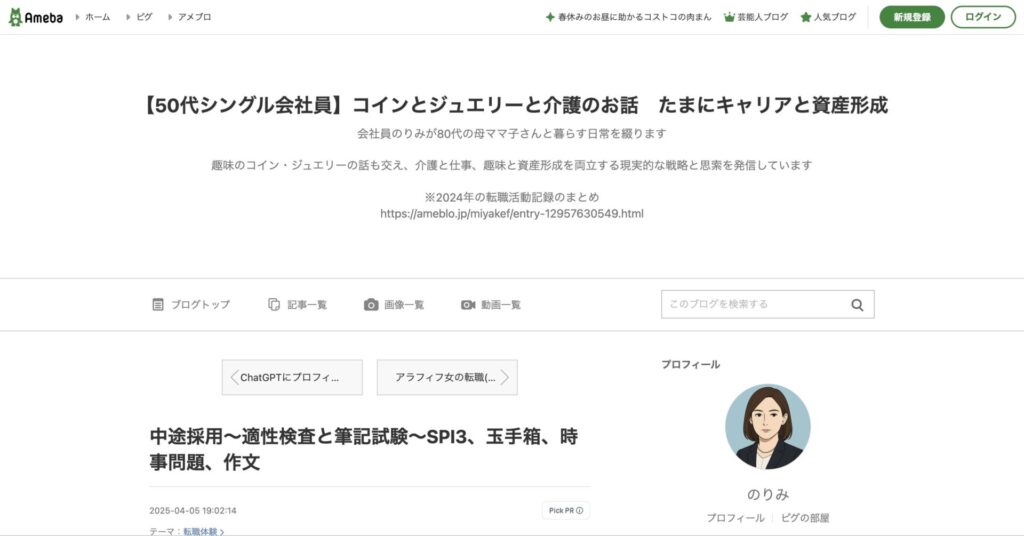Click the 動画一覧 video camera icon

pos(468,305)
